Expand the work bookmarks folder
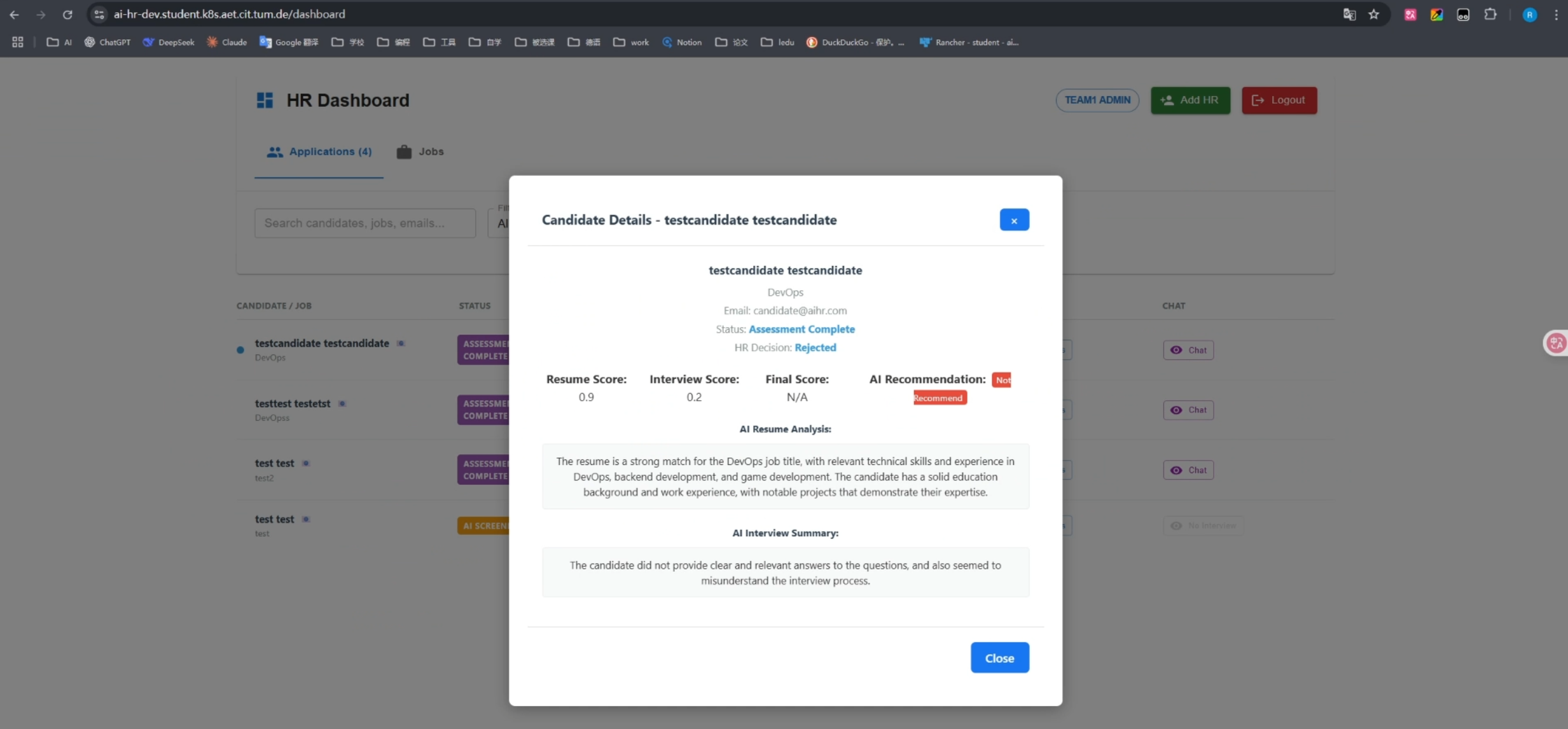This screenshot has height=729, width=1568. [x=631, y=43]
